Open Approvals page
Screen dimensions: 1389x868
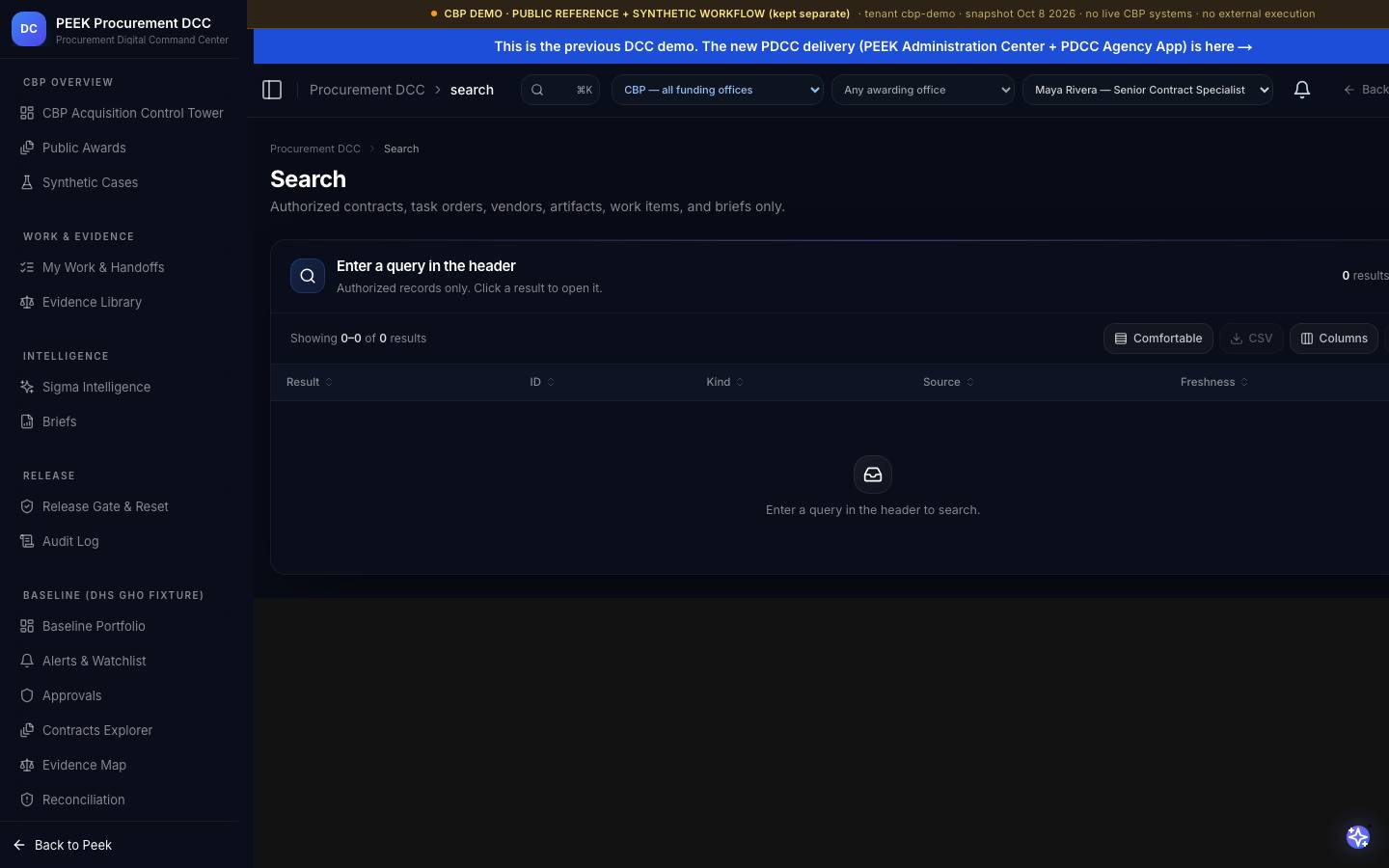coord(122,695)
